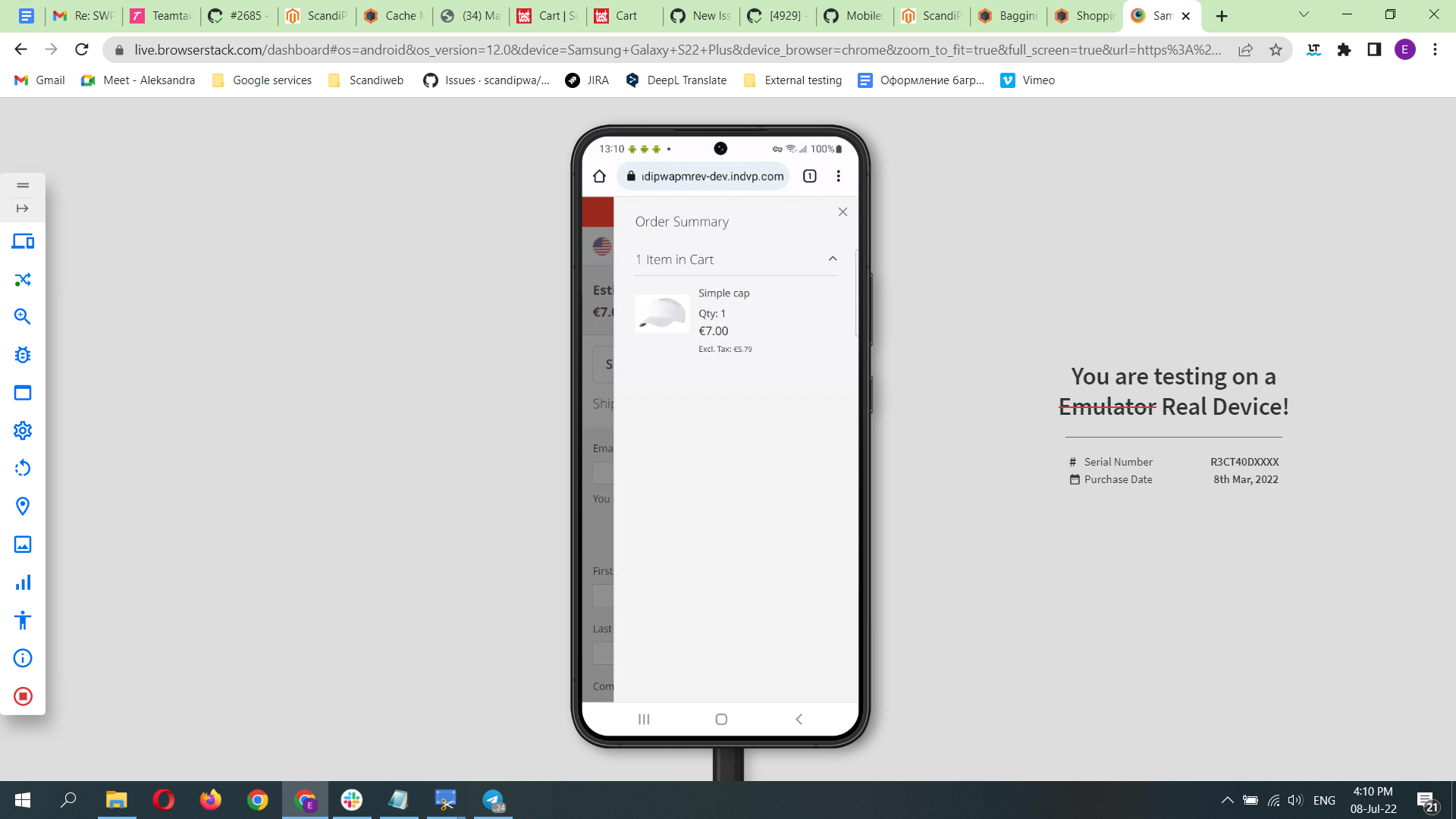Open the Switch Browser tool in sidebar
Image resolution: width=1456 pixels, height=819 pixels.
pyautogui.click(x=23, y=280)
